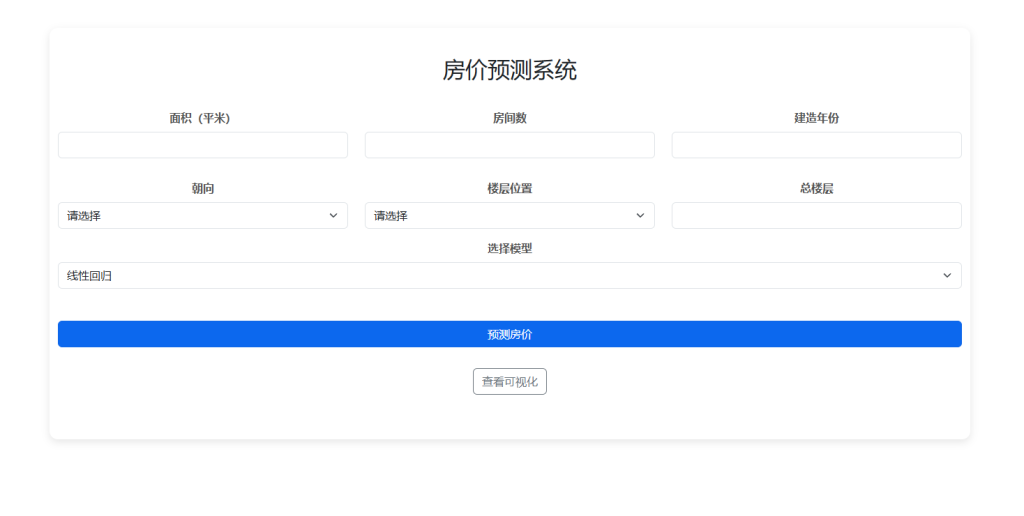Viewport: 1024px width, 516px height.
Task: Click the 建造年份 input field
Action: click(816, 145)
